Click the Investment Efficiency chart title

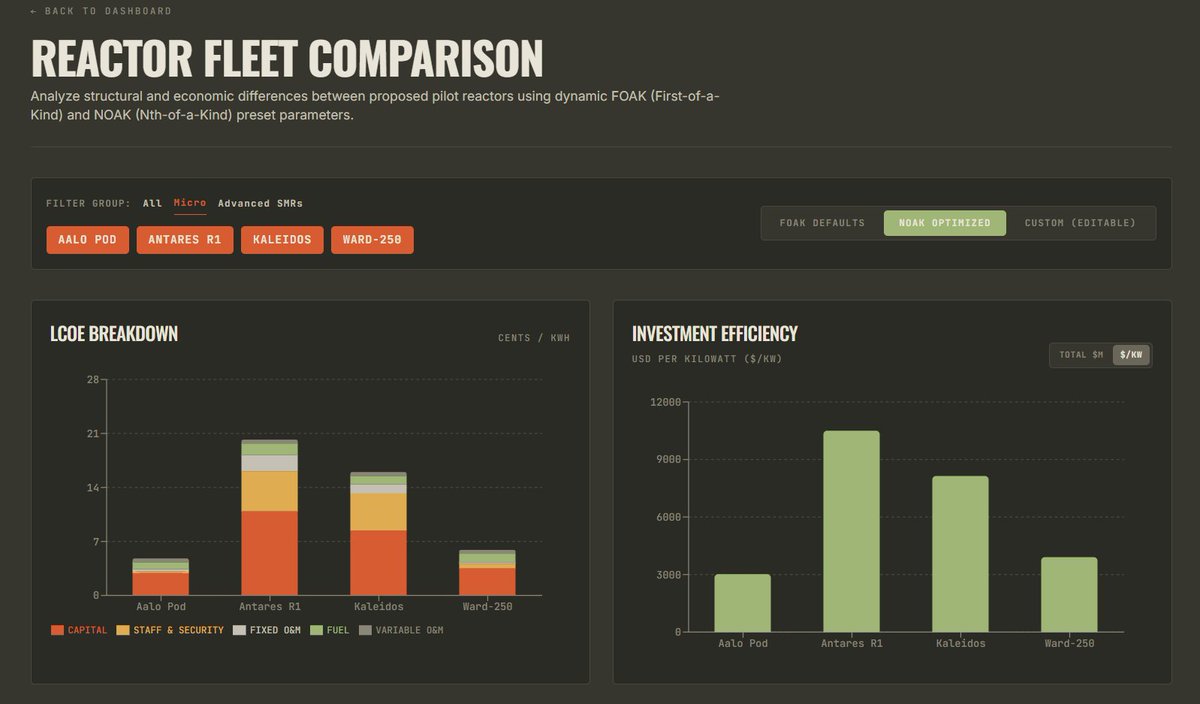point(715,334)
